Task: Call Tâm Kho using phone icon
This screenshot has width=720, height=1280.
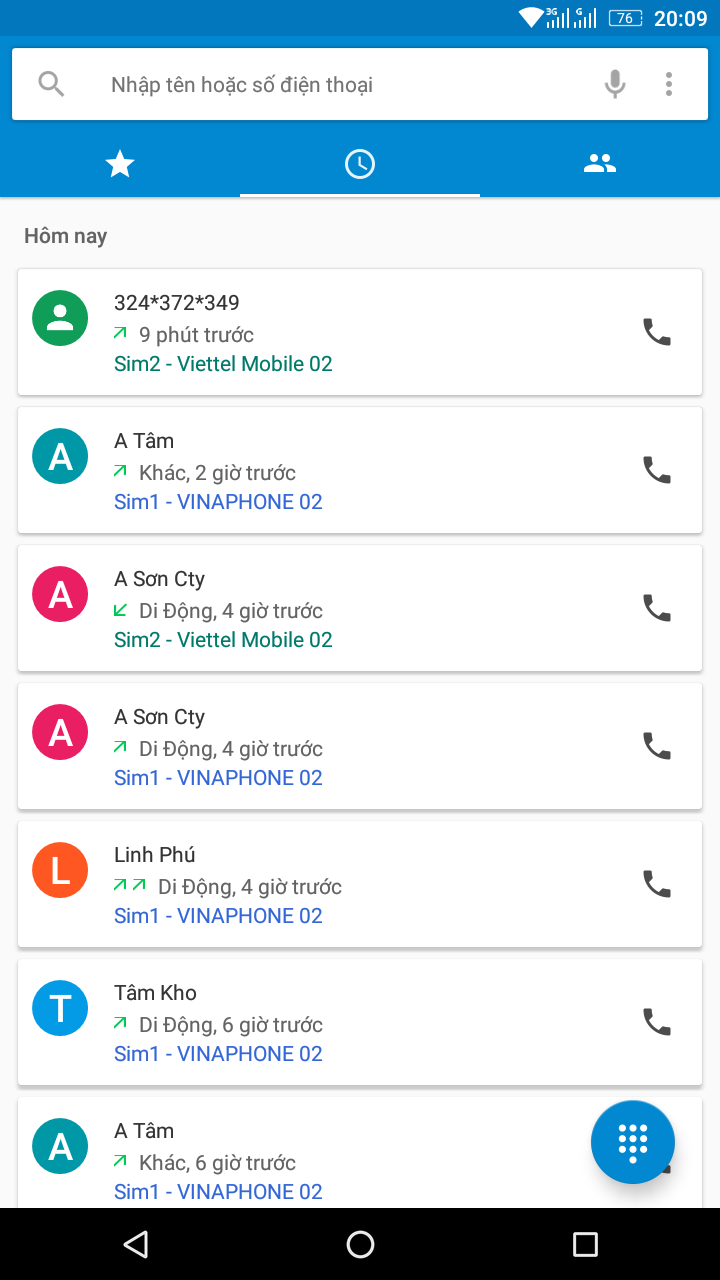Action: (656, 1022)
